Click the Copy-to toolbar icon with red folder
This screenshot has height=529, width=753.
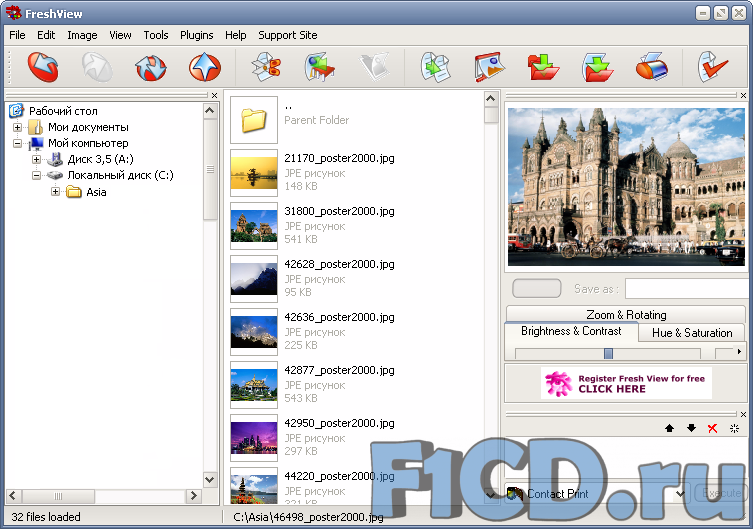click(x=320, y=67)
